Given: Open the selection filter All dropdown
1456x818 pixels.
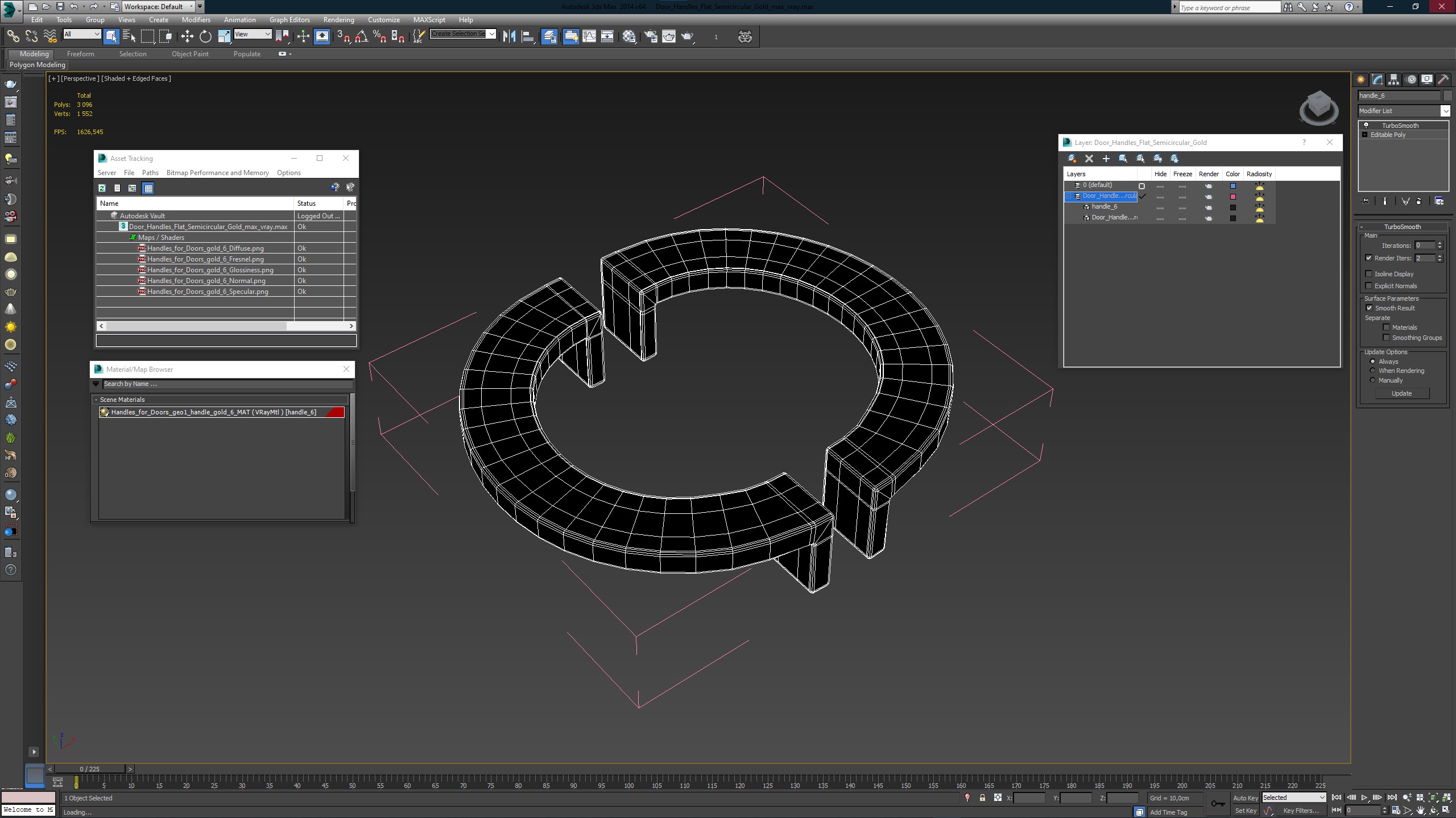Looking at the screenshot, I should pos(82,34).
